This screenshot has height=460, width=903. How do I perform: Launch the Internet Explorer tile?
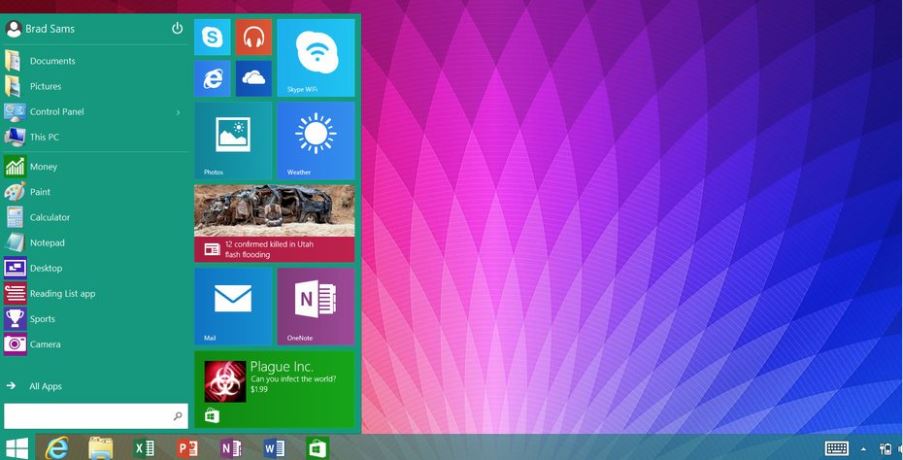212,78
